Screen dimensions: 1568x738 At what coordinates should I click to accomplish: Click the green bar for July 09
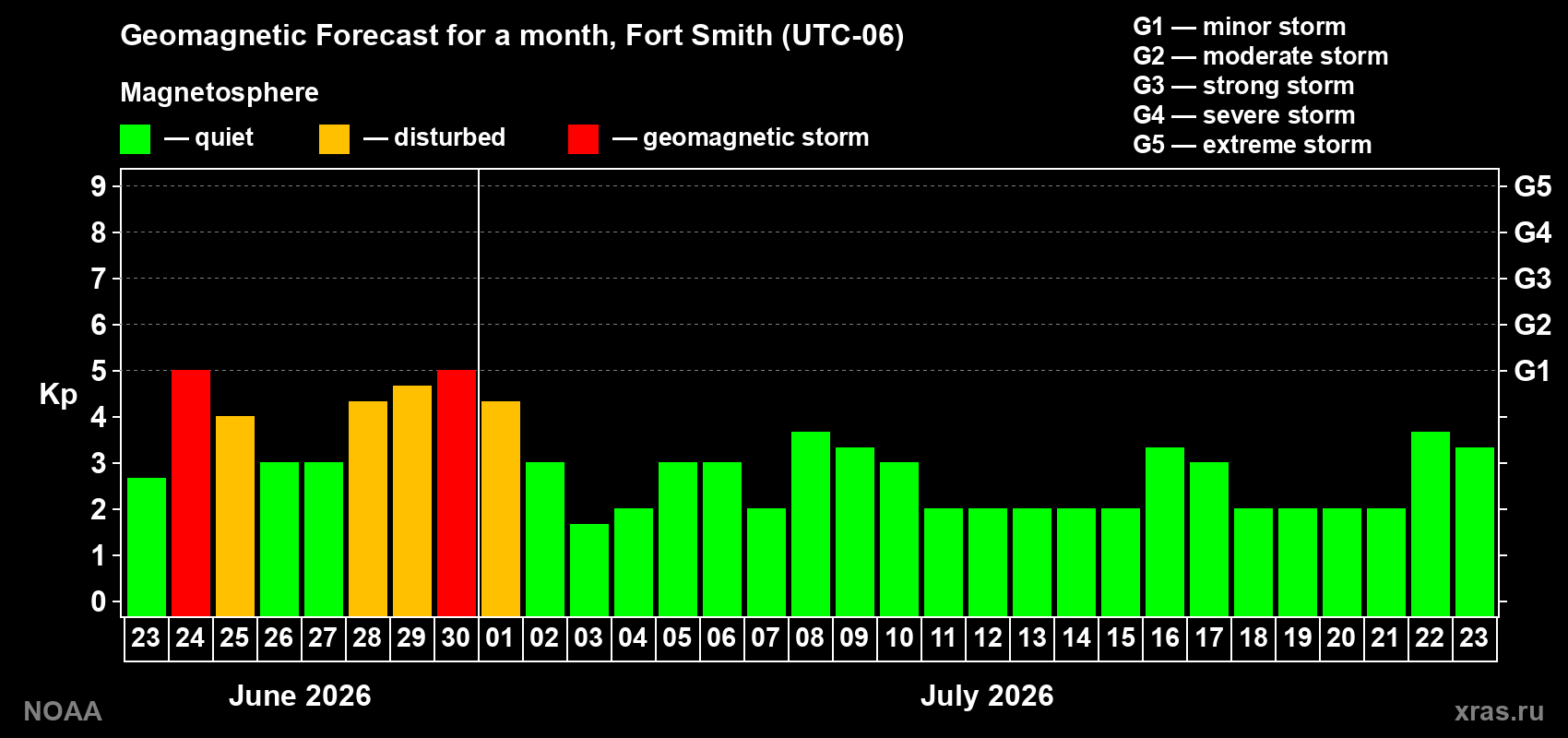tap(855, 531)
